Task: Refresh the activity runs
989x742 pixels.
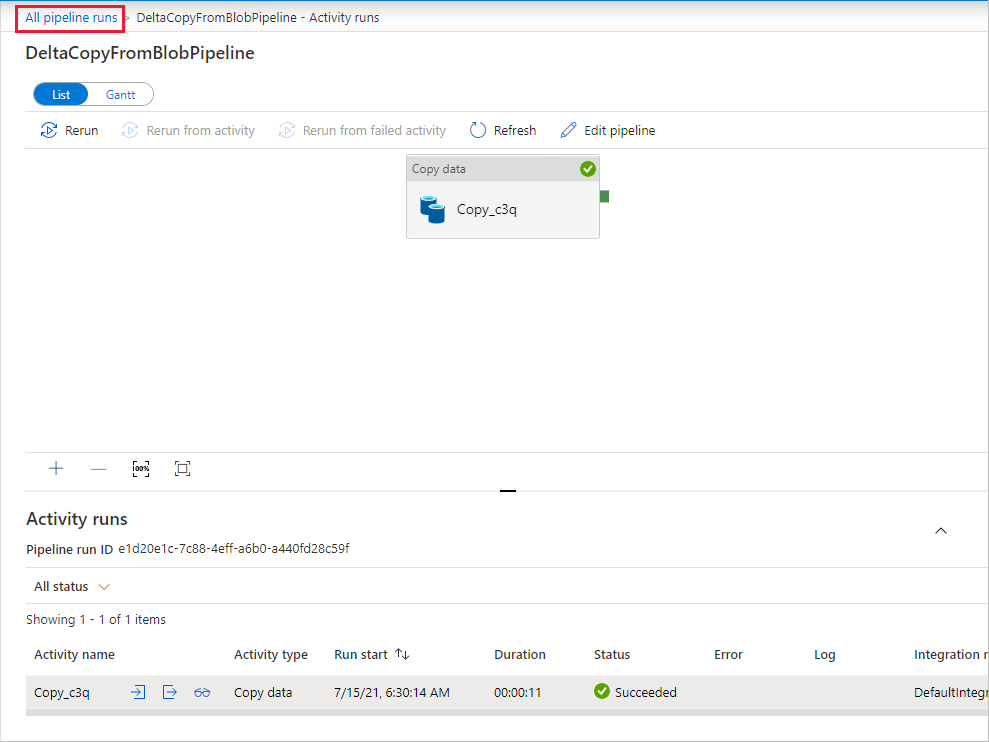Action: click(x=503, y=131)
